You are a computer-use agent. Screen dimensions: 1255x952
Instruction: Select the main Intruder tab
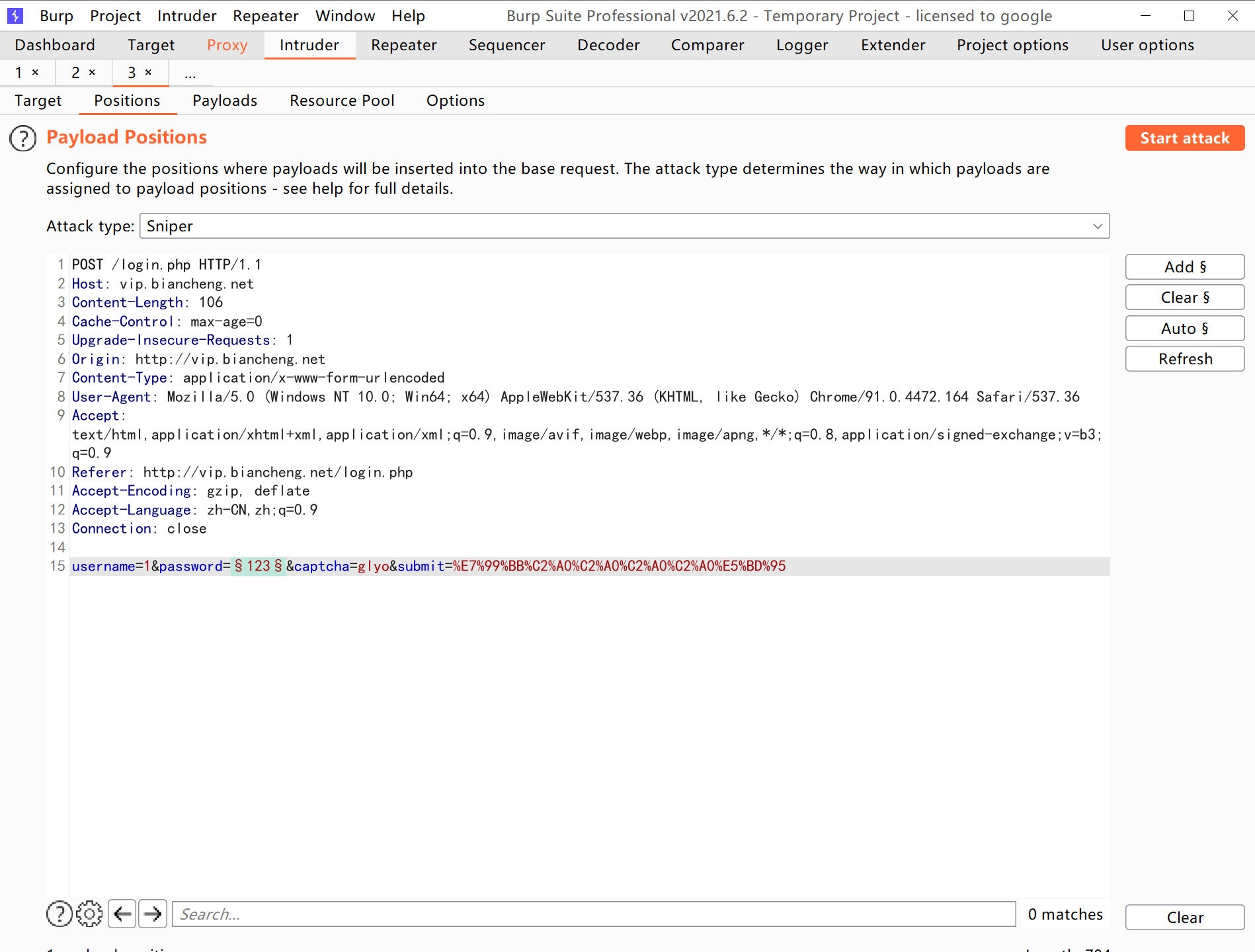click(x=309, y=45)
